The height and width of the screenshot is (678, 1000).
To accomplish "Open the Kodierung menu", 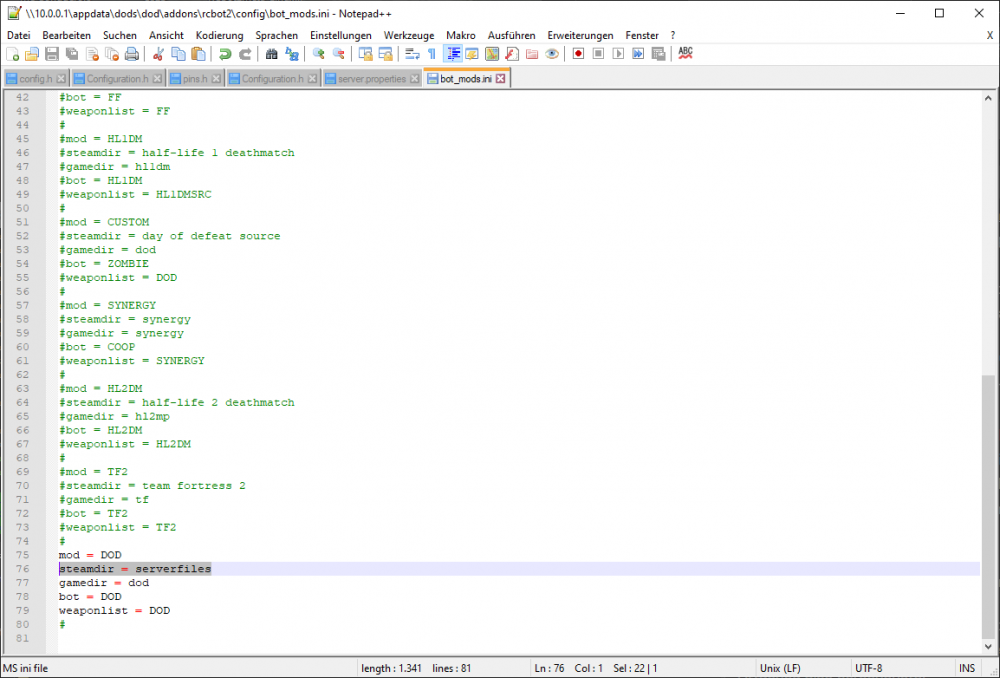I will coord(219,35).
